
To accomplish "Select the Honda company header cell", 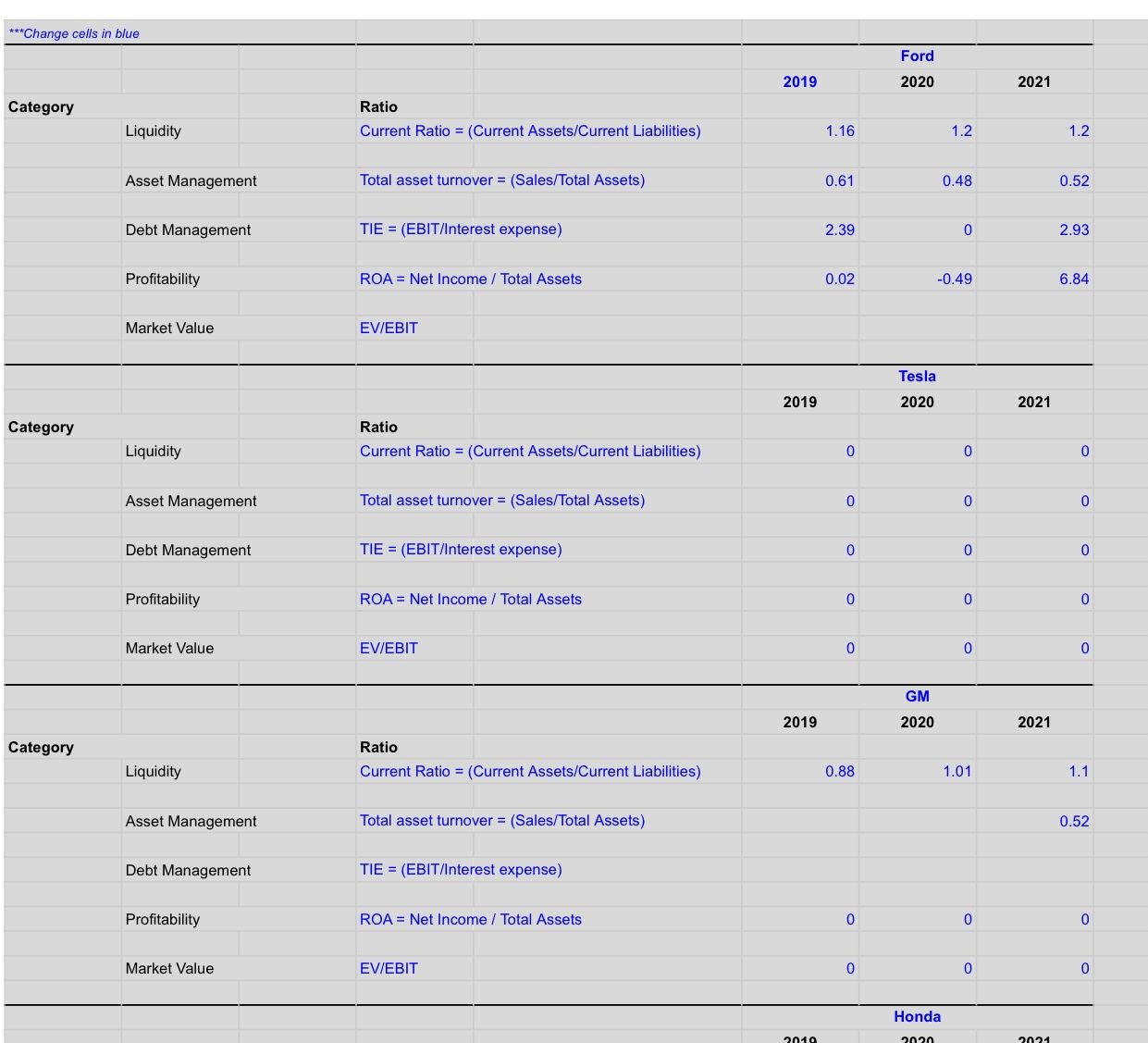I will (916, 1016).
